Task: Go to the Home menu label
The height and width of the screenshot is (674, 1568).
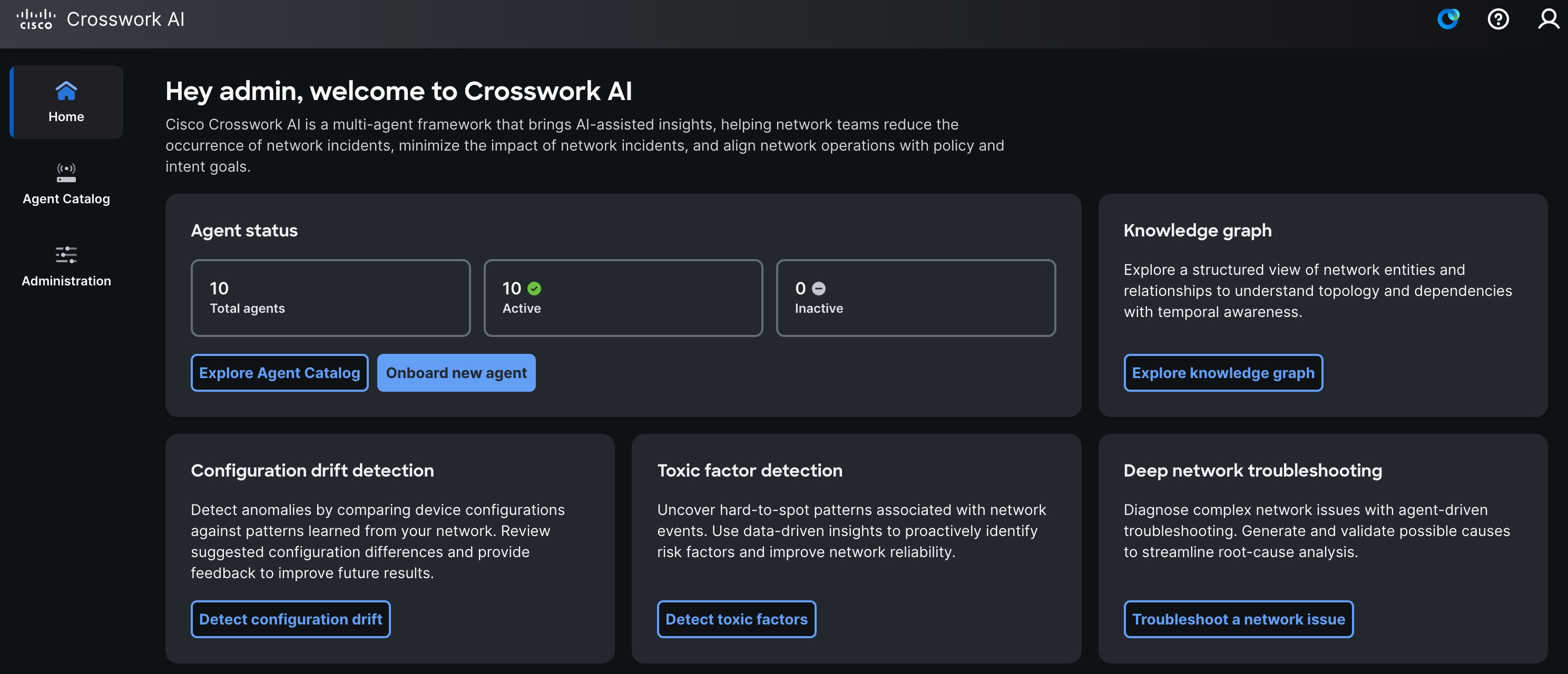Action: (66, 116)
